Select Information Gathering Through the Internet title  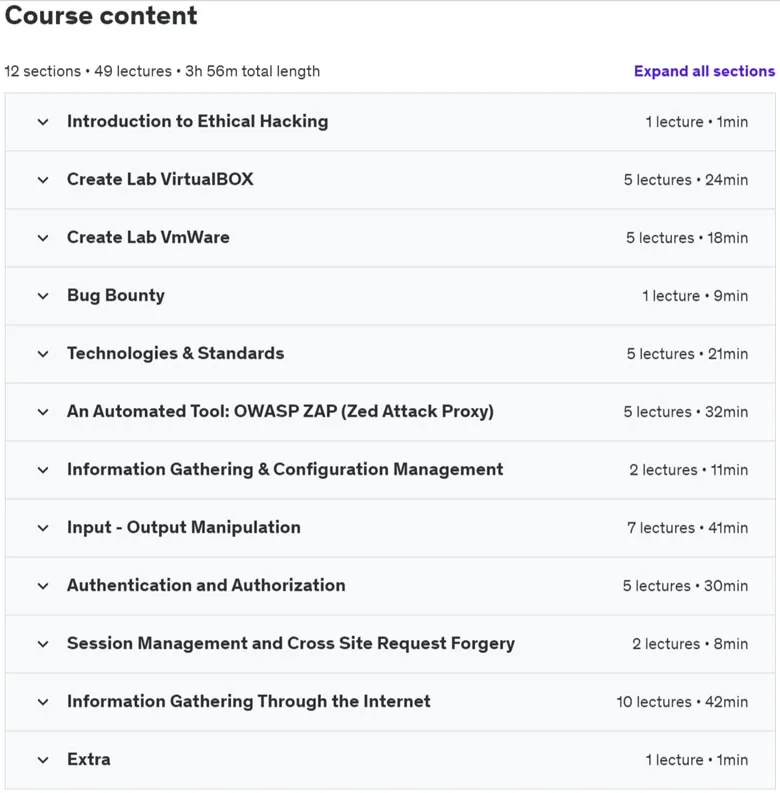click(x=249, y=701)
